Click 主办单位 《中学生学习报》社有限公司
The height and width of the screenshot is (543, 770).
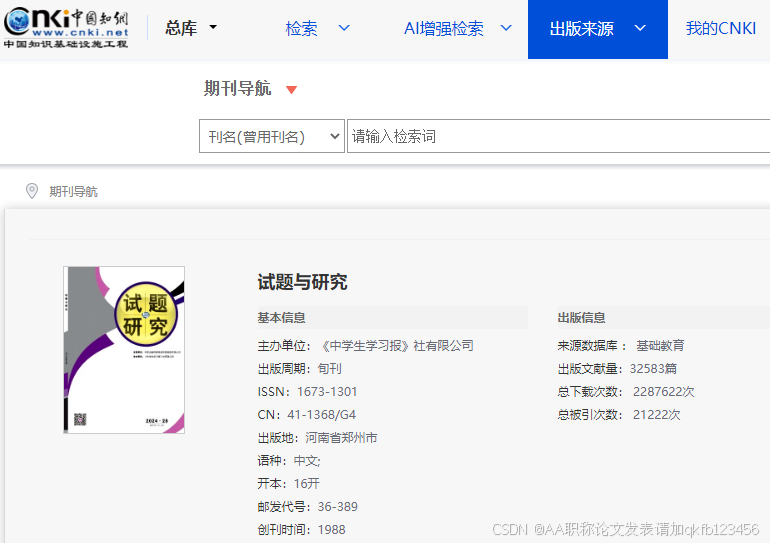click(x=365, y=346)
